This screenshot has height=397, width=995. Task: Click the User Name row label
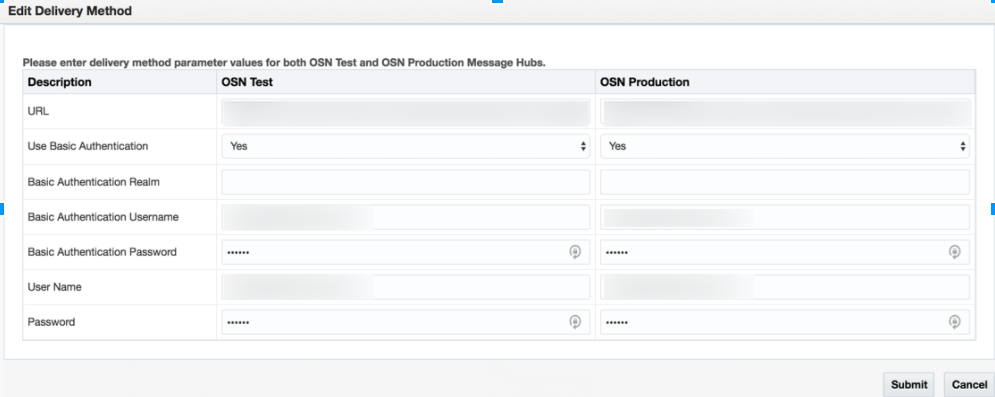coord(55,287)
